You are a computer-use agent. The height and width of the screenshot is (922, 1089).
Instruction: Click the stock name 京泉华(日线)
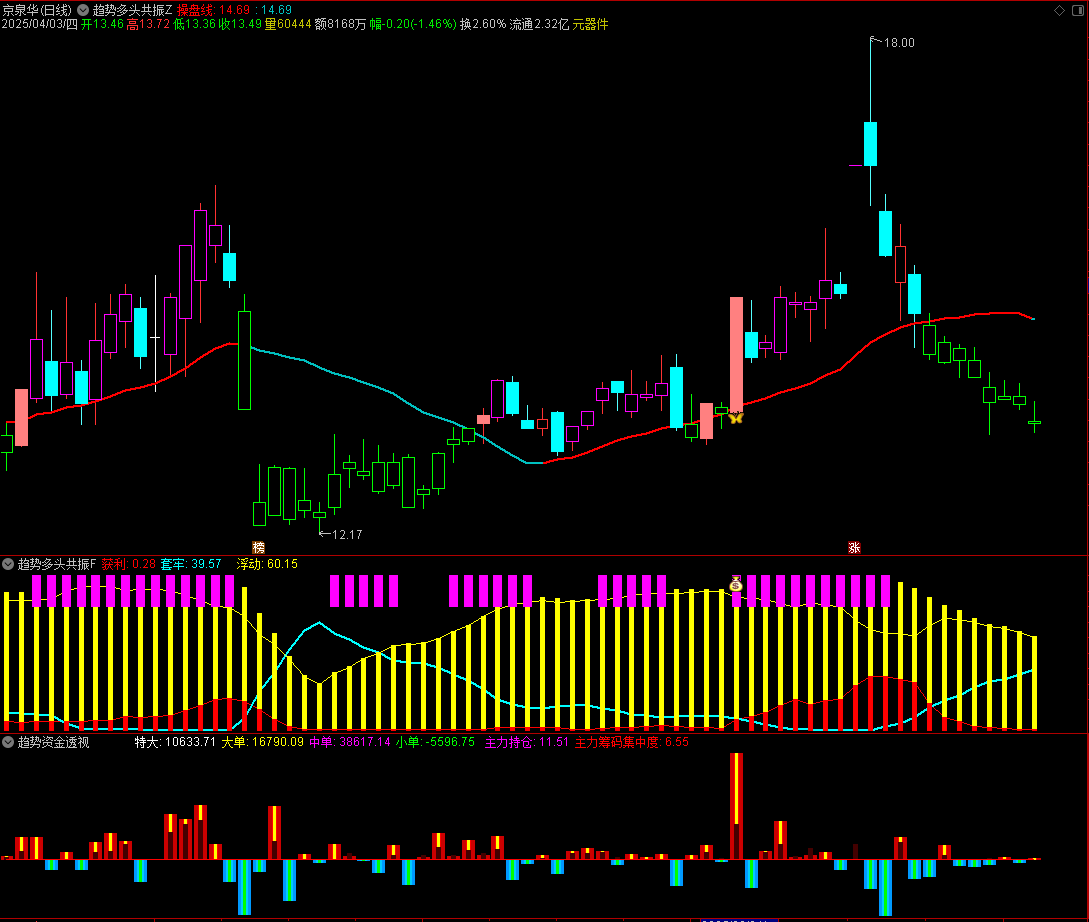37,10
